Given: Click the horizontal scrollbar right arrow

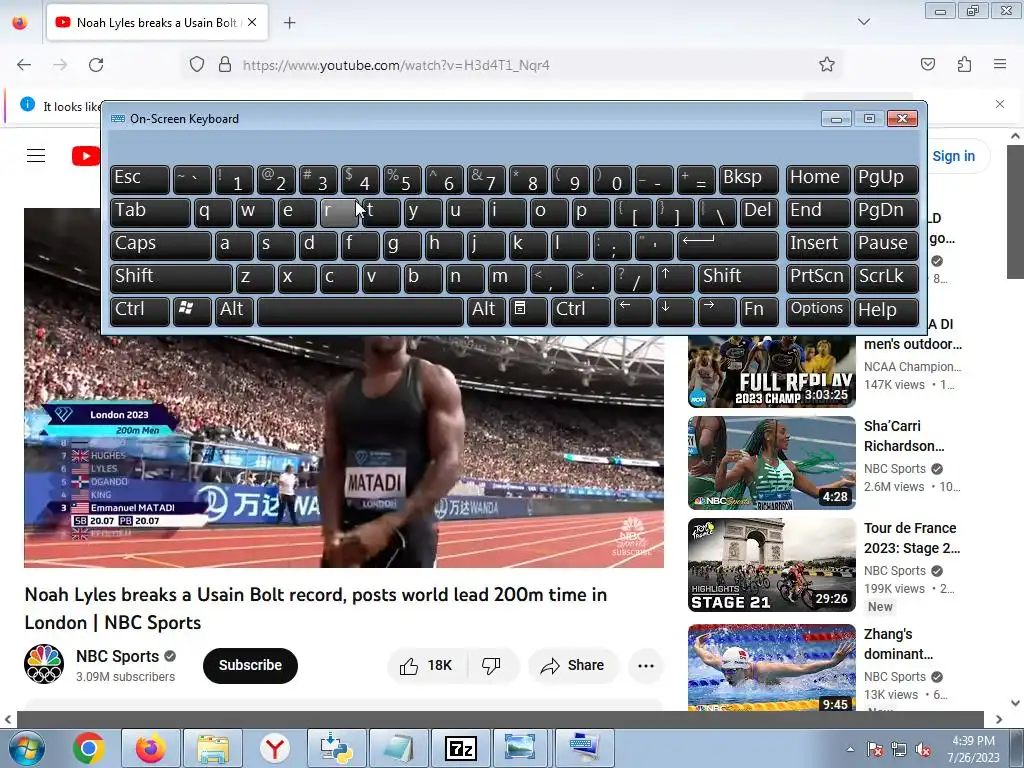Looking at the screenshot, I should [999, 719].
